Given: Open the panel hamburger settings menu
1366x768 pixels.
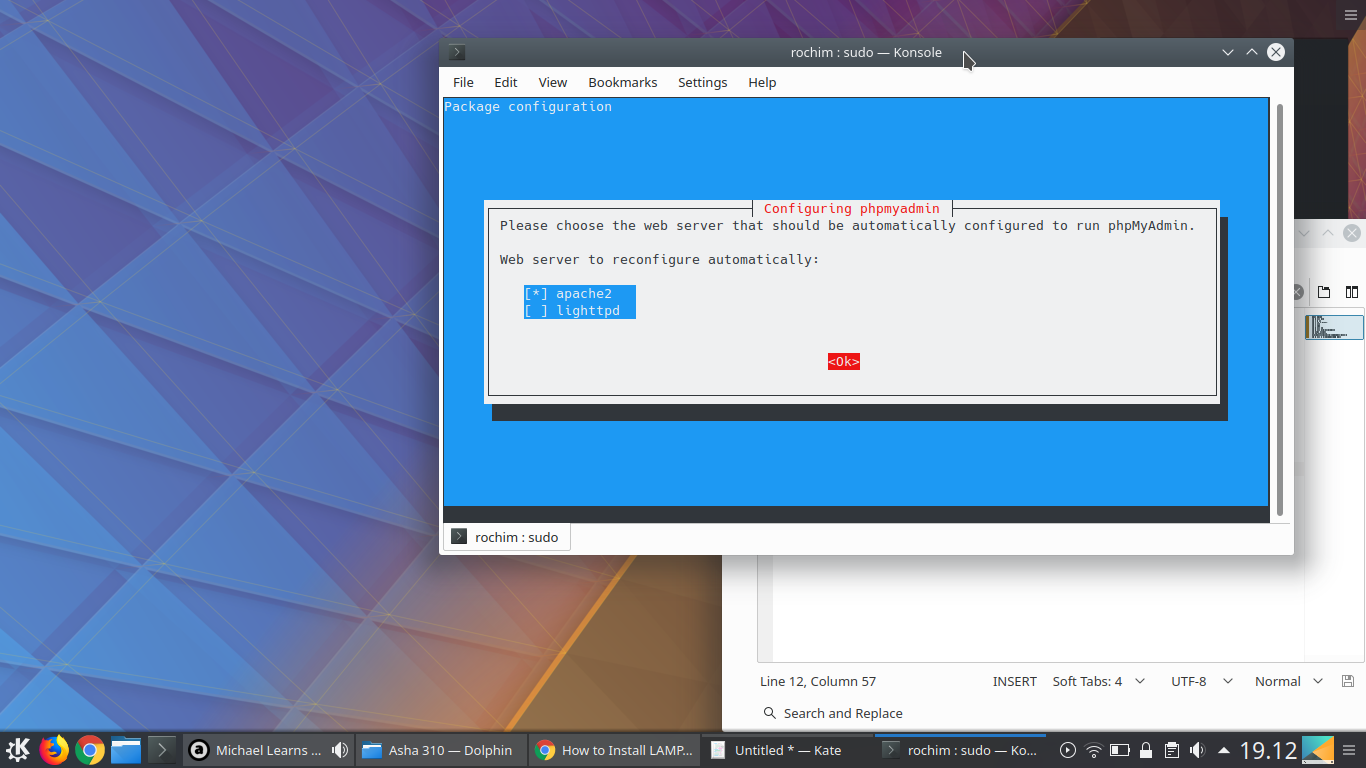Looking at the screenshot, I should (1351, 750).
